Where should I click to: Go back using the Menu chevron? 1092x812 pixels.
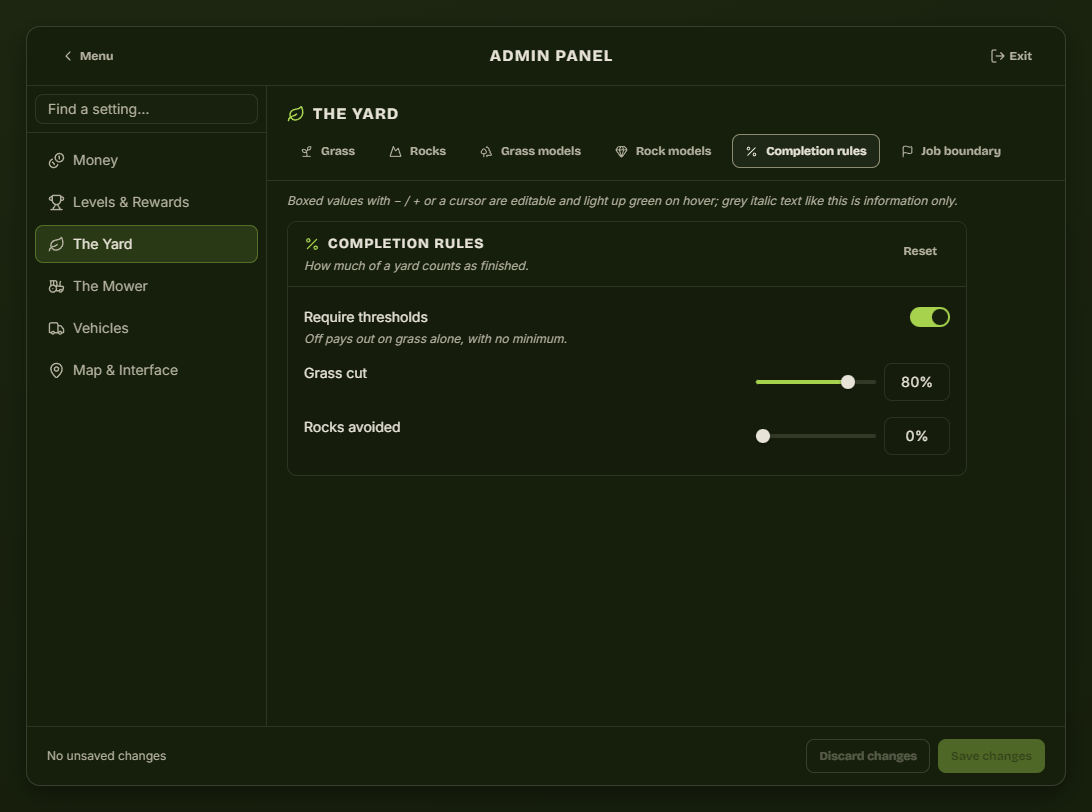[68, 56]
